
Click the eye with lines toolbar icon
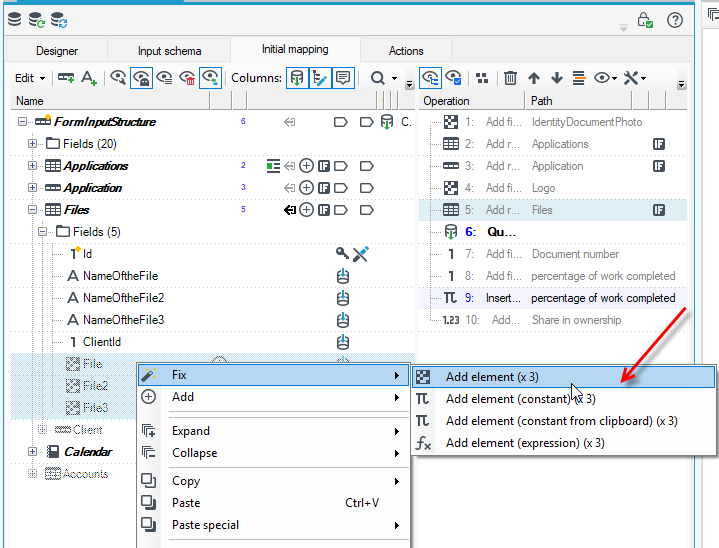[x=164, y=78]
